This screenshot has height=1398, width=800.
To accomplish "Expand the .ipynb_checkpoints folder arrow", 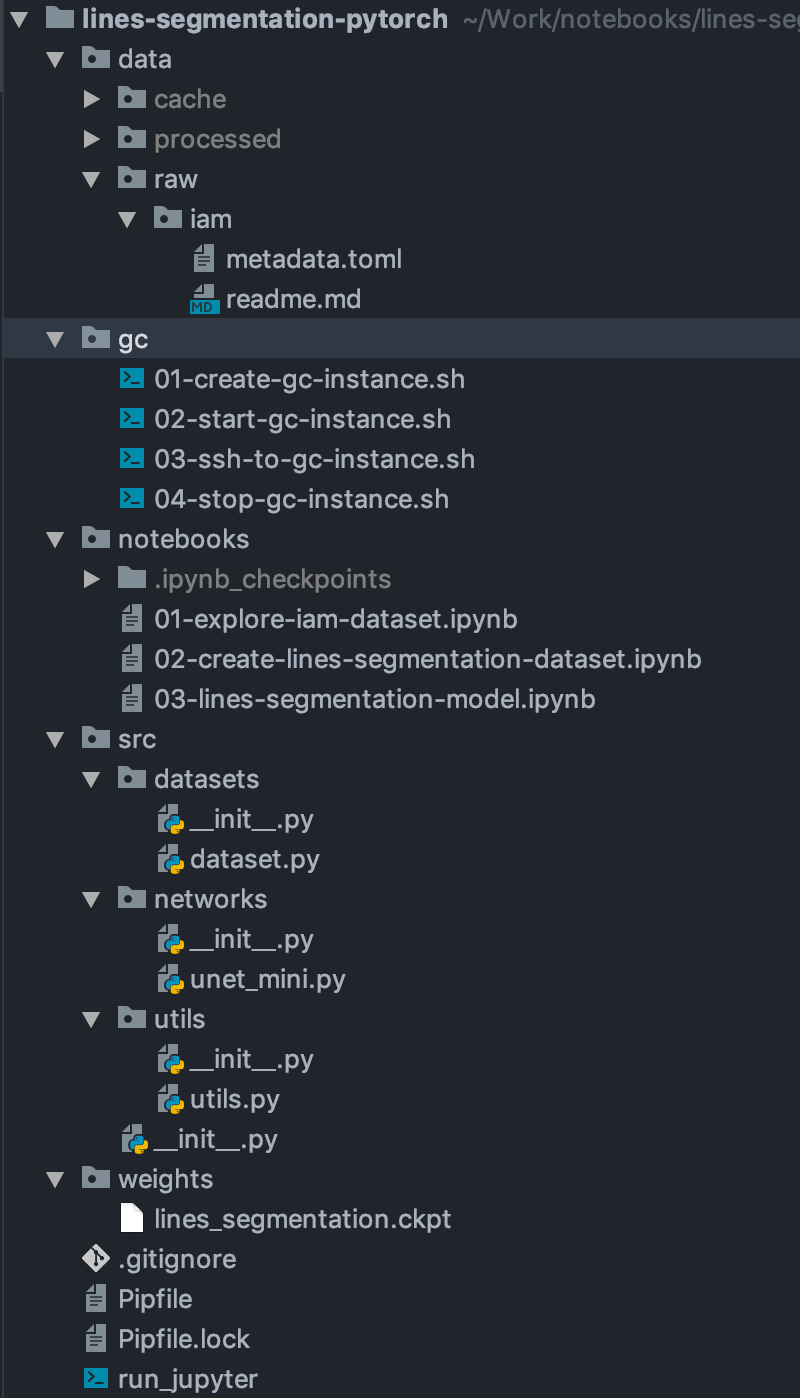I will click(x=92, y=579).
